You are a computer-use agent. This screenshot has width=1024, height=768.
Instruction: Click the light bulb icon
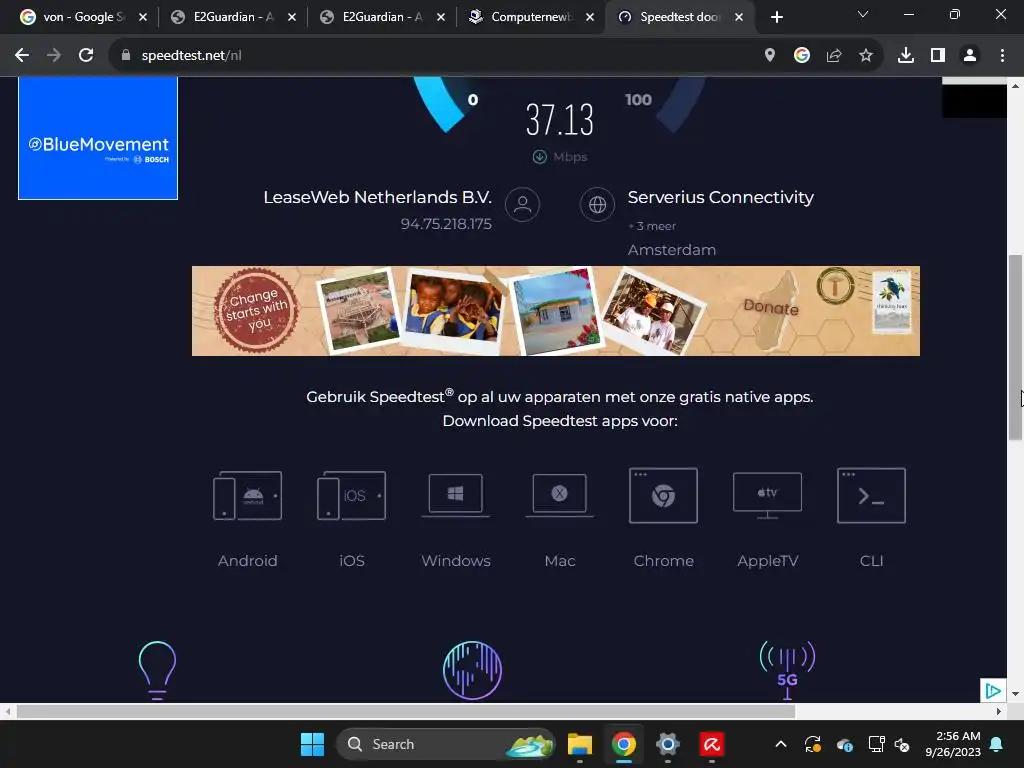point(157,670)
